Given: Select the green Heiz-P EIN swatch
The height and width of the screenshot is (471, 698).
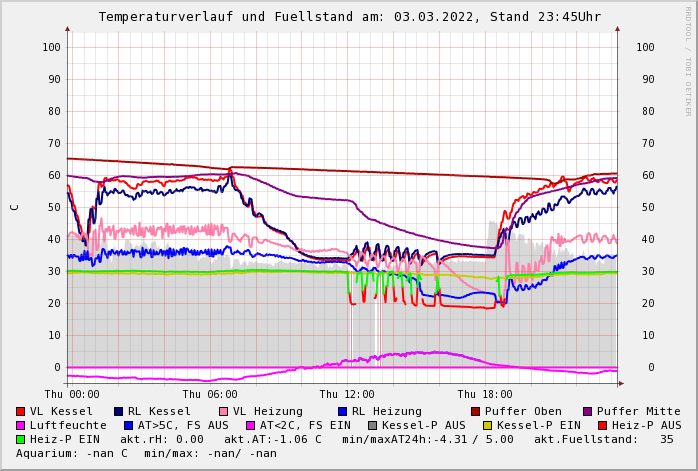Looking at the screenshot, I should (x=21, y=439).
